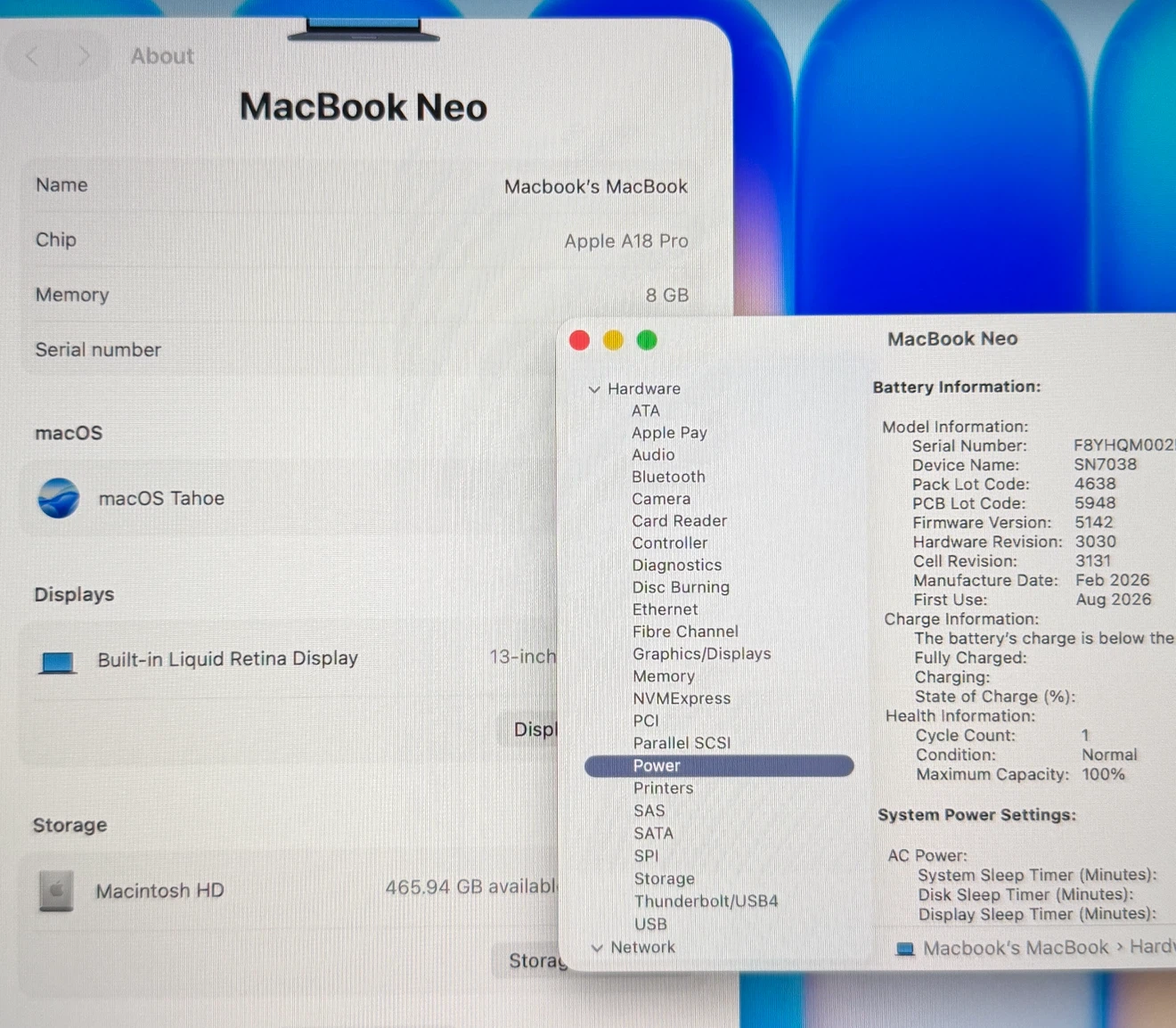The width and height of the screenshot is (1176, 1028).
Task: Select SATA in the sidebar
Action: point(654,834)
